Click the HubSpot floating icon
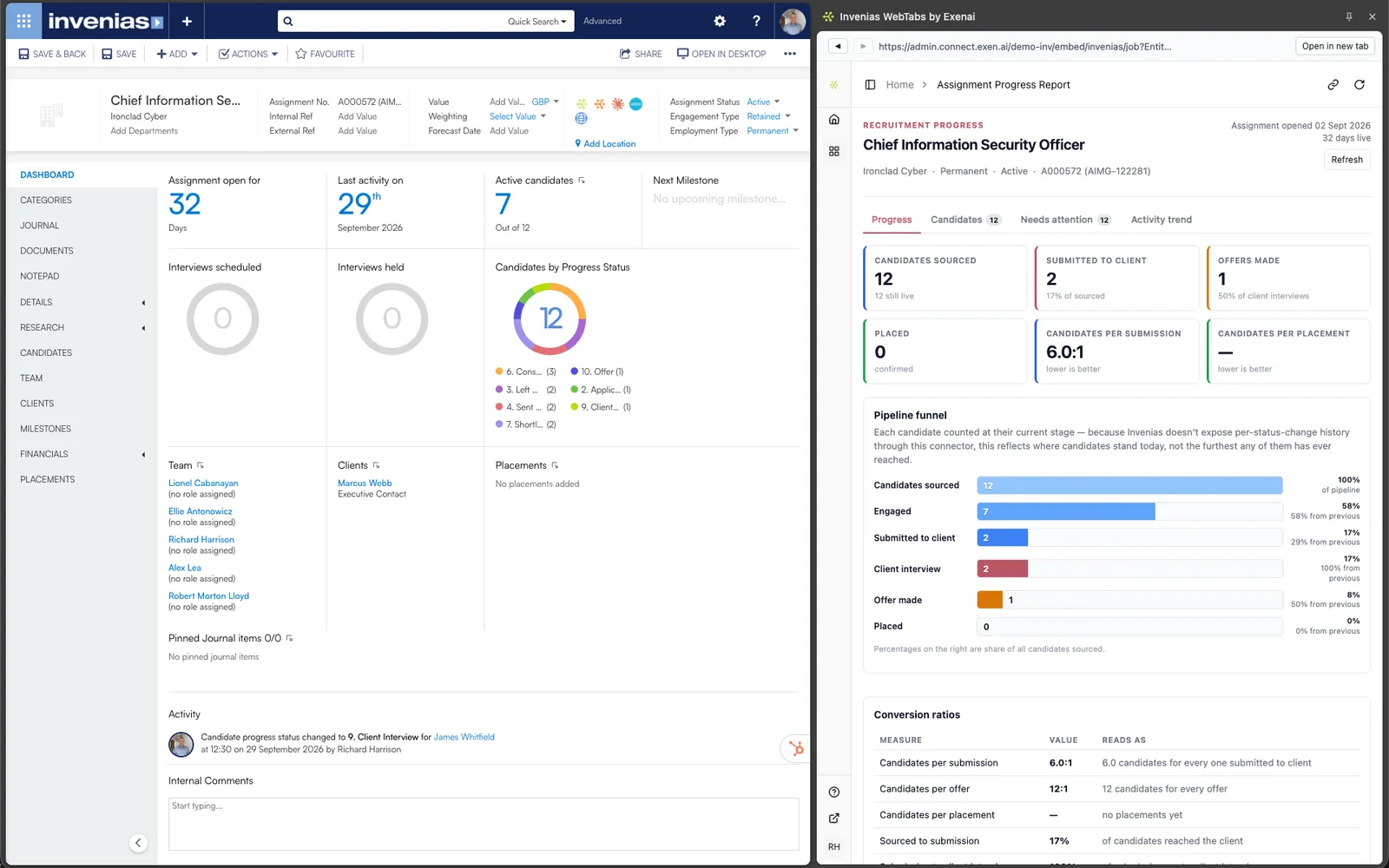Image resolution: width=1389 pixels, height=868 pixels. pos(795,748)
